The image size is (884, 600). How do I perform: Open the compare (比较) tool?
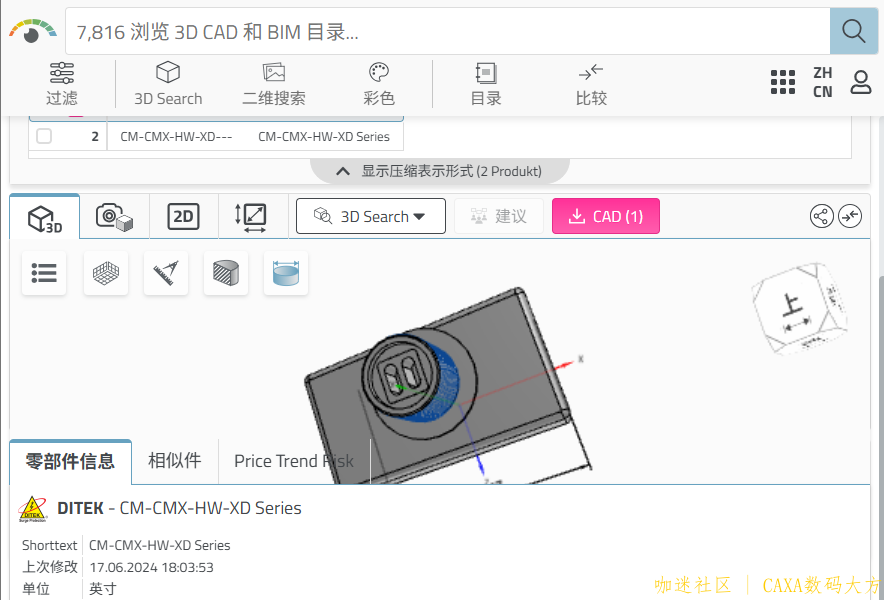click(x=591, y=83)
